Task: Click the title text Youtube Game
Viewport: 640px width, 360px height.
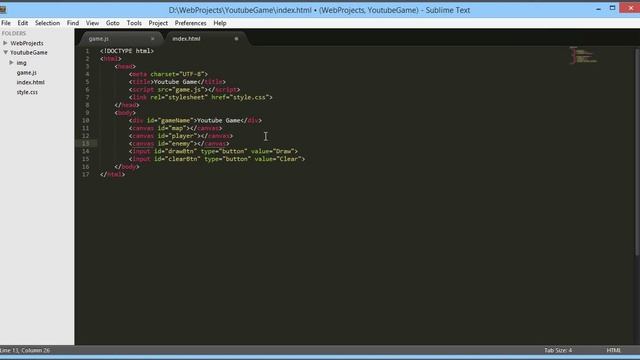Action: (x=176, y=82)
